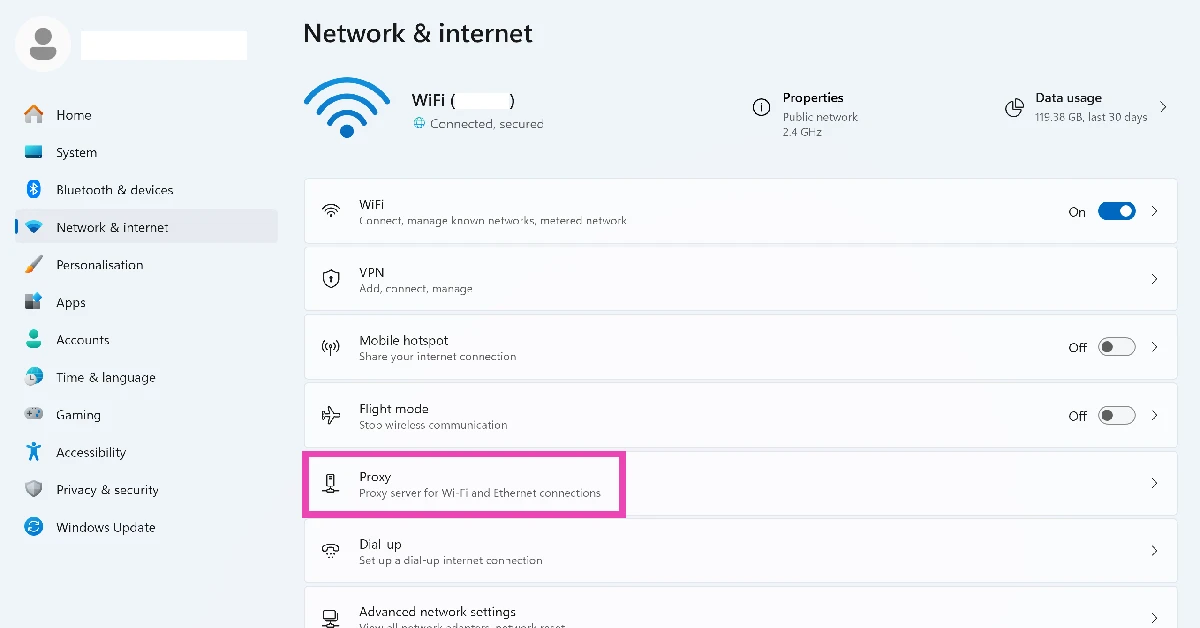Click the Gaming controller icon in the sidebar
1200x628 pixels.
pos(34,414)
